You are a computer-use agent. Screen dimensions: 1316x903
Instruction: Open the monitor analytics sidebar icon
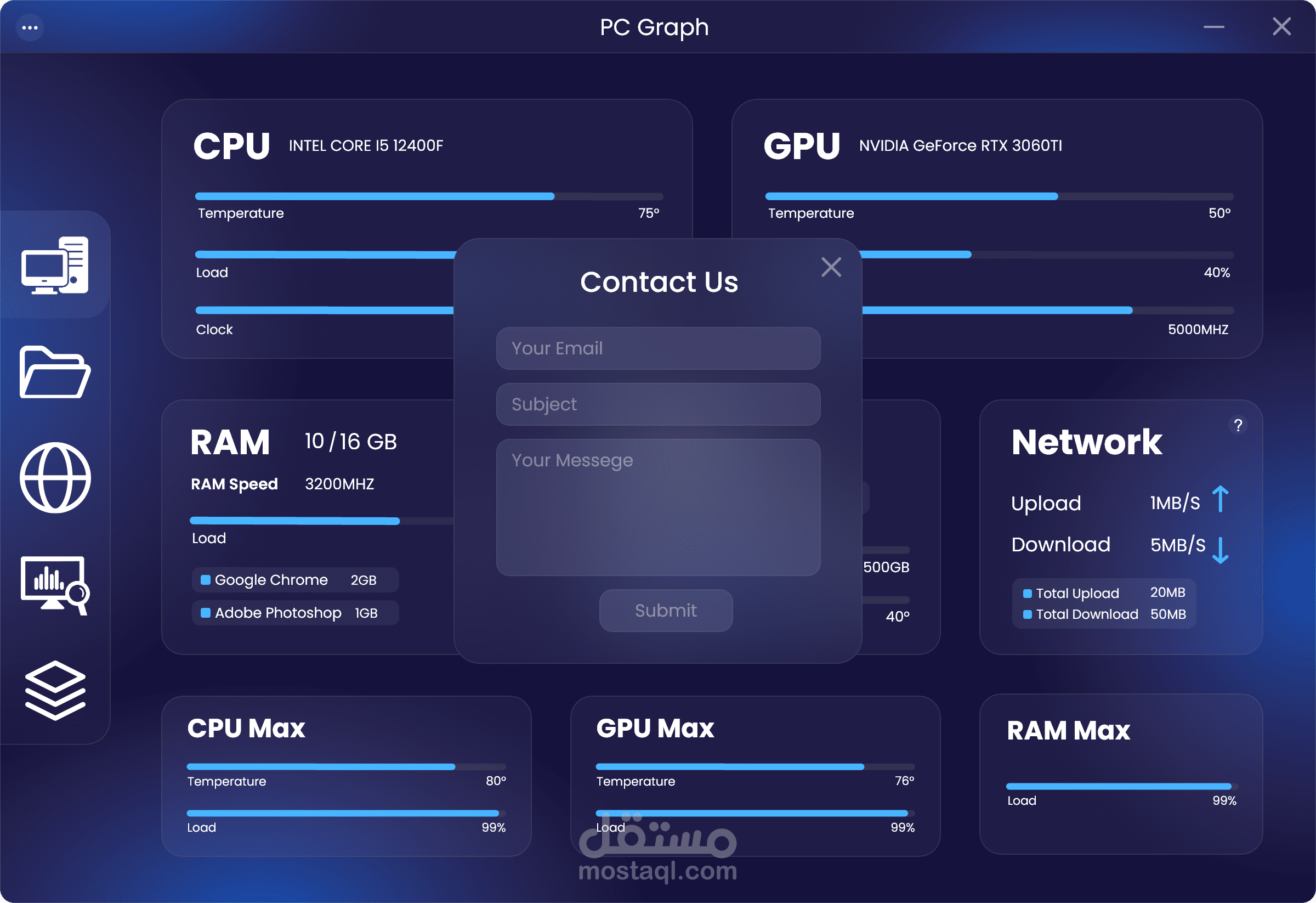click(x=55, y=585)
